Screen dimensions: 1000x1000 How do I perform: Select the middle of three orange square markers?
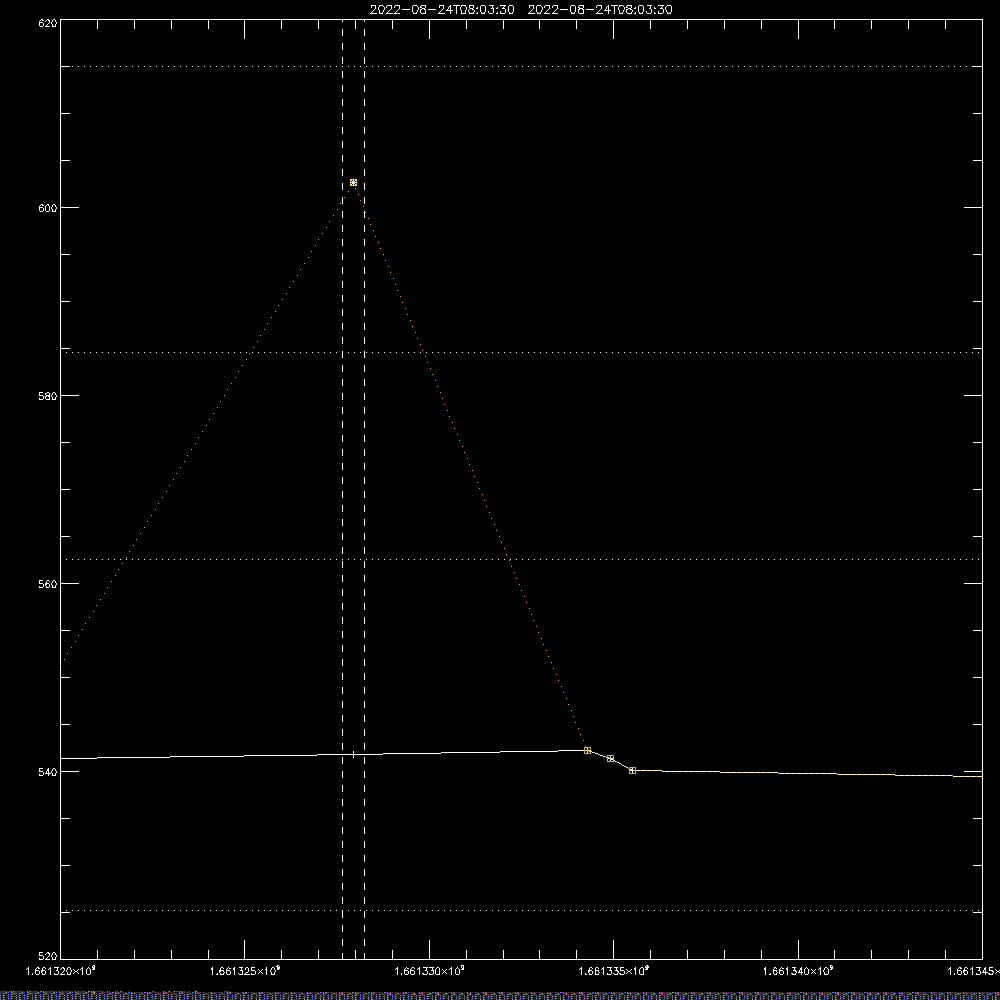(x=610, y=759)
